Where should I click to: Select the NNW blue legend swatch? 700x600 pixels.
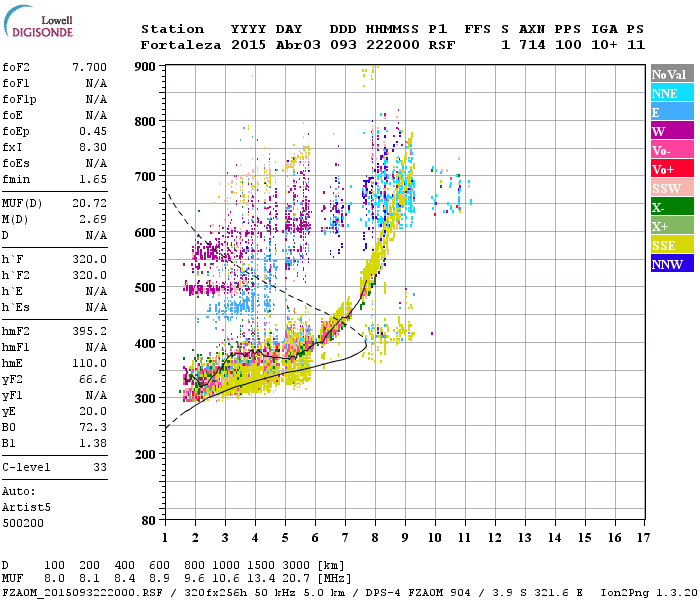(672, 263)
